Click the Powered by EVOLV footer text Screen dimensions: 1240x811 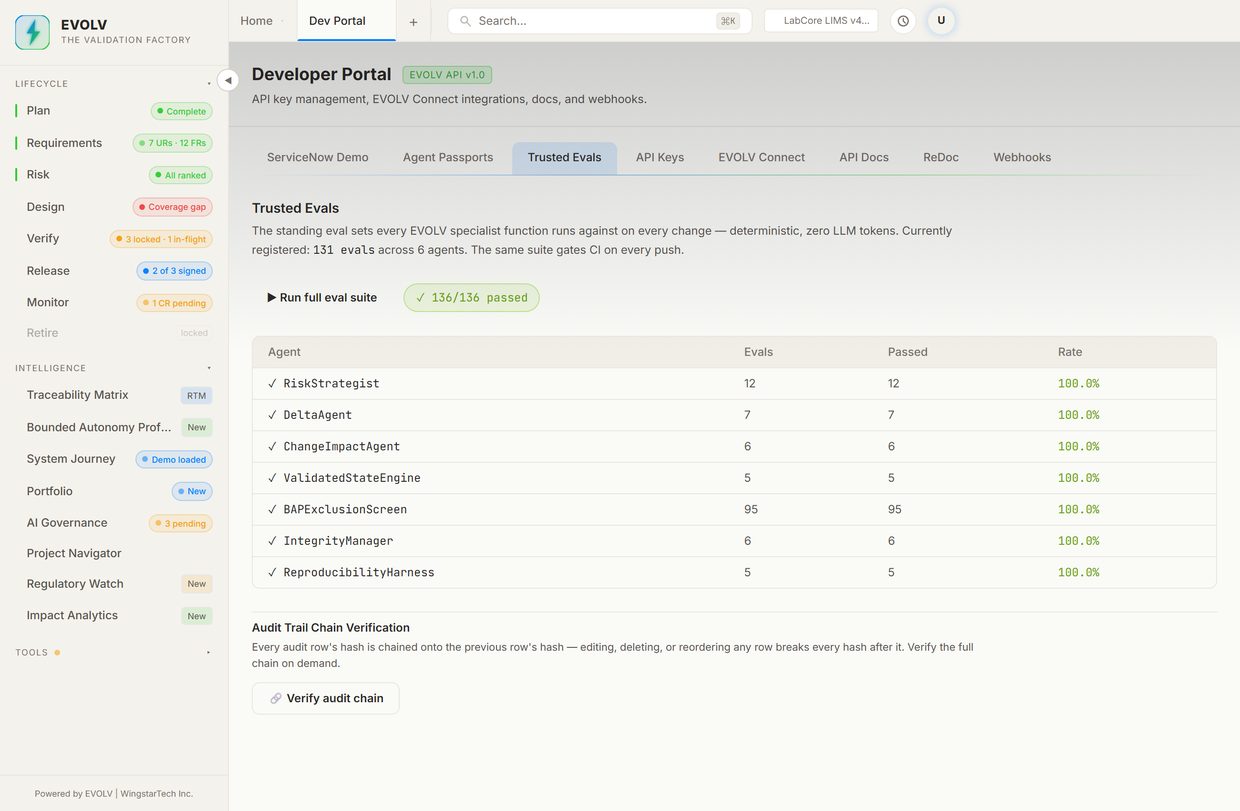(114, 794)
